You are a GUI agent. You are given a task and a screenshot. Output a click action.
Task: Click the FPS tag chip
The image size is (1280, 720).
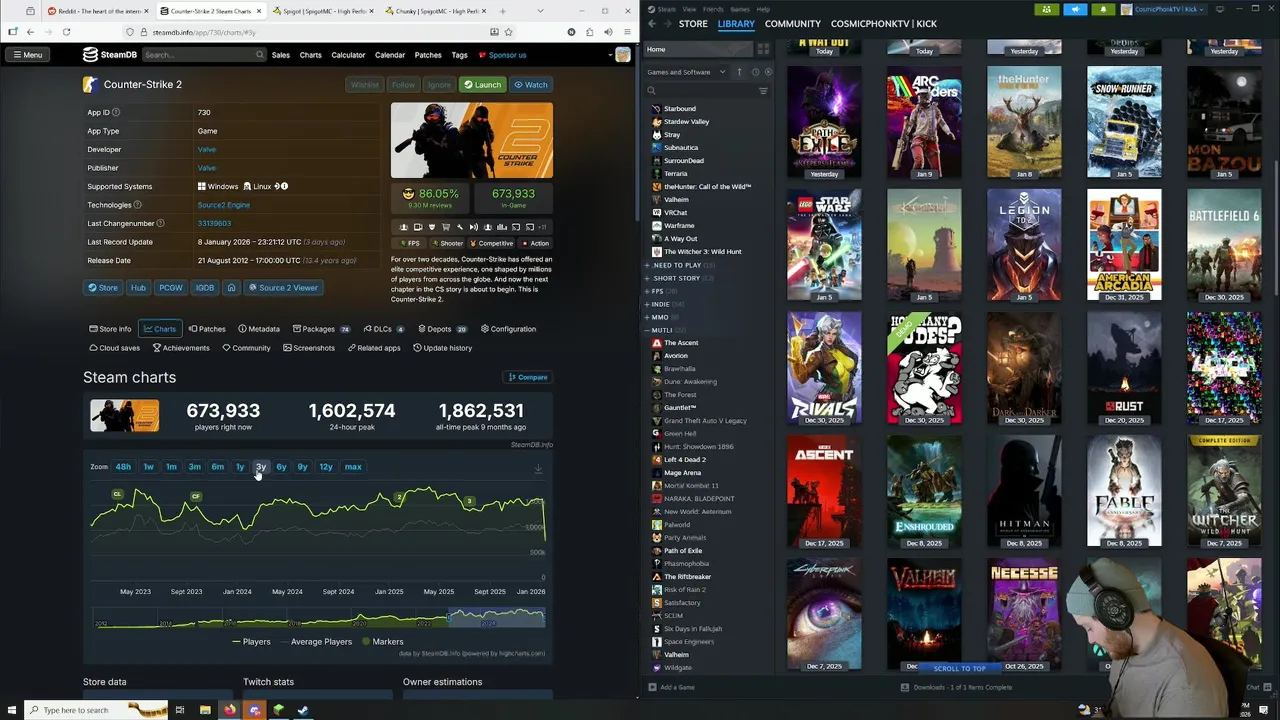[x=410, y=243]
